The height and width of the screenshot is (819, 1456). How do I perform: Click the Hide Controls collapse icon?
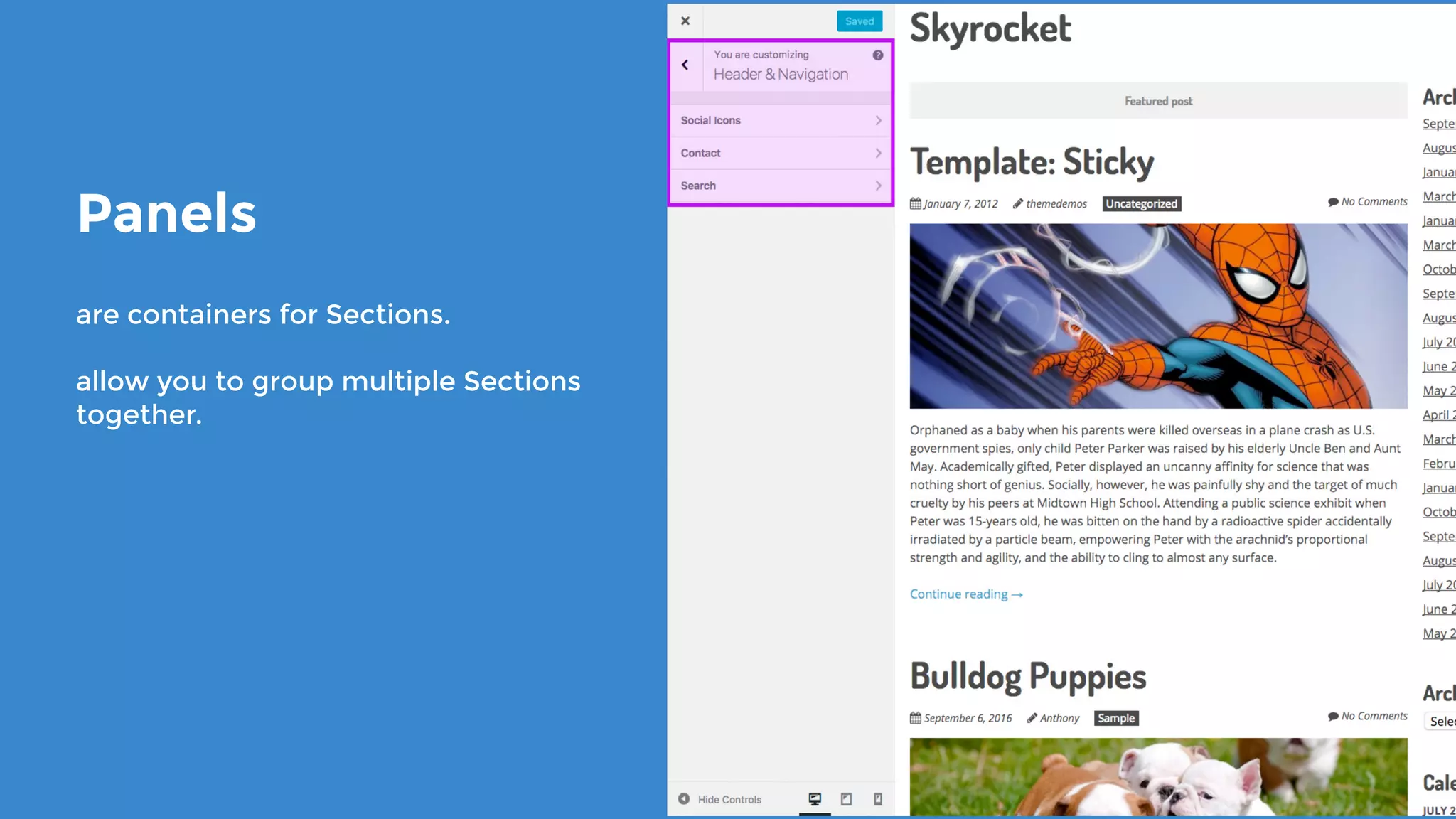pyautogui.click(x=684, y=799)
